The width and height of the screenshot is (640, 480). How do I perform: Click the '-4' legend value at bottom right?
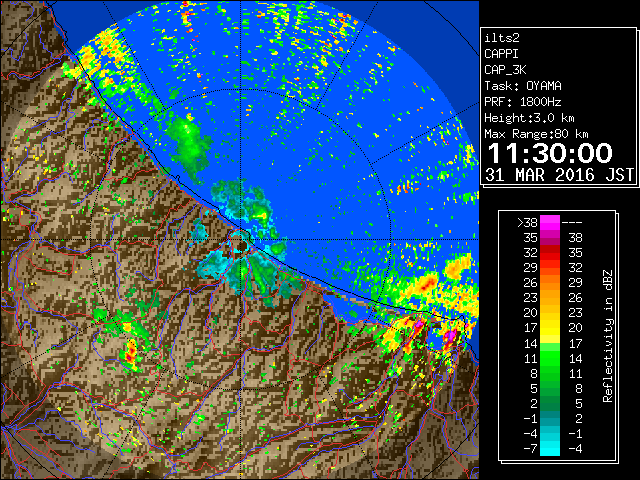575,449
